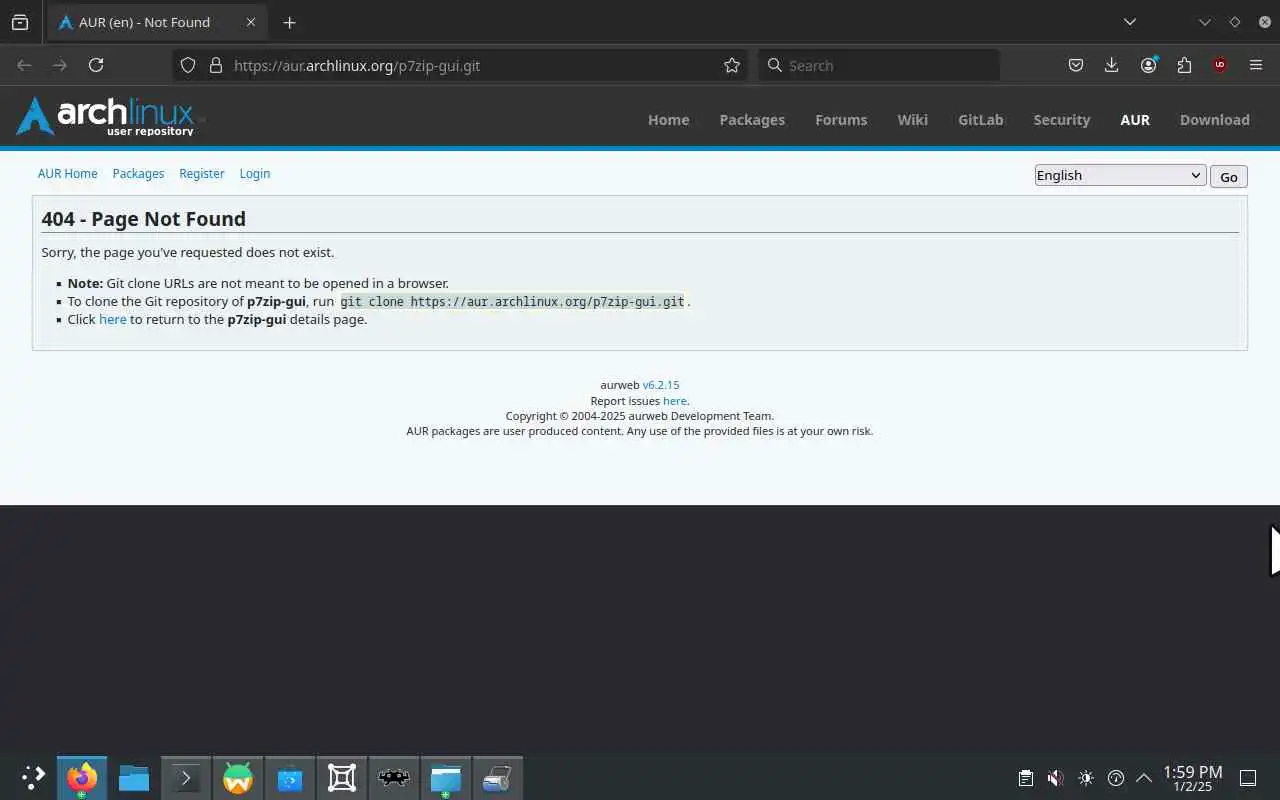Click the Show Desktop button
This screenshot has width=1280, height=800.
pos(1248,778)
